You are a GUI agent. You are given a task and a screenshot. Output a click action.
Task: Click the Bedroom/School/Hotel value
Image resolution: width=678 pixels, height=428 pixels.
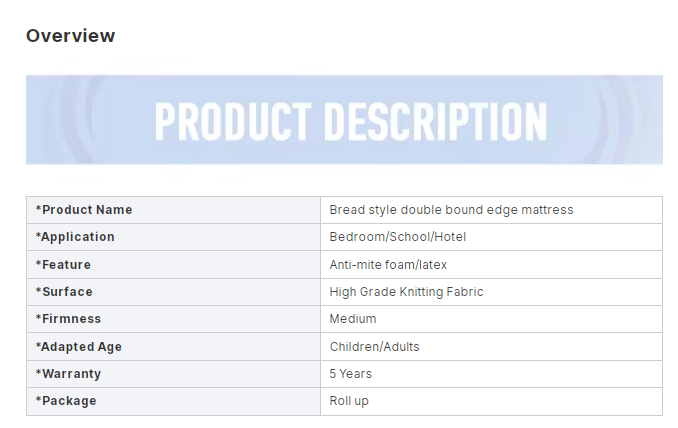(x=397, y=237)
